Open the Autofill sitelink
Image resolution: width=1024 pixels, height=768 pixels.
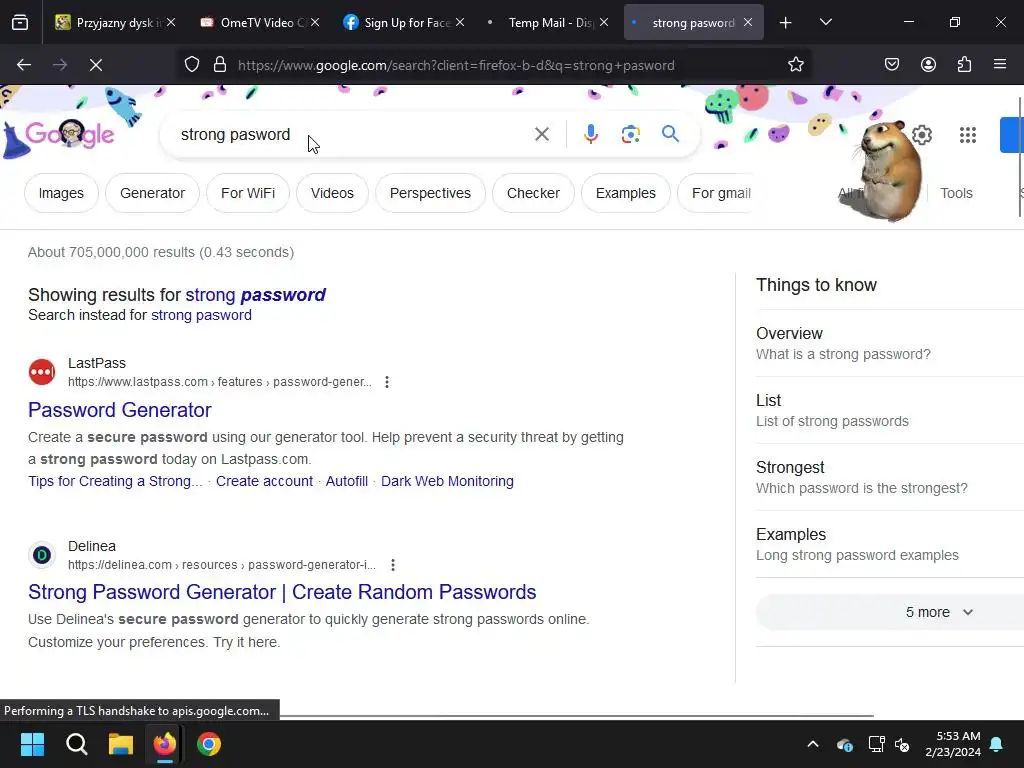pos(347,481)
